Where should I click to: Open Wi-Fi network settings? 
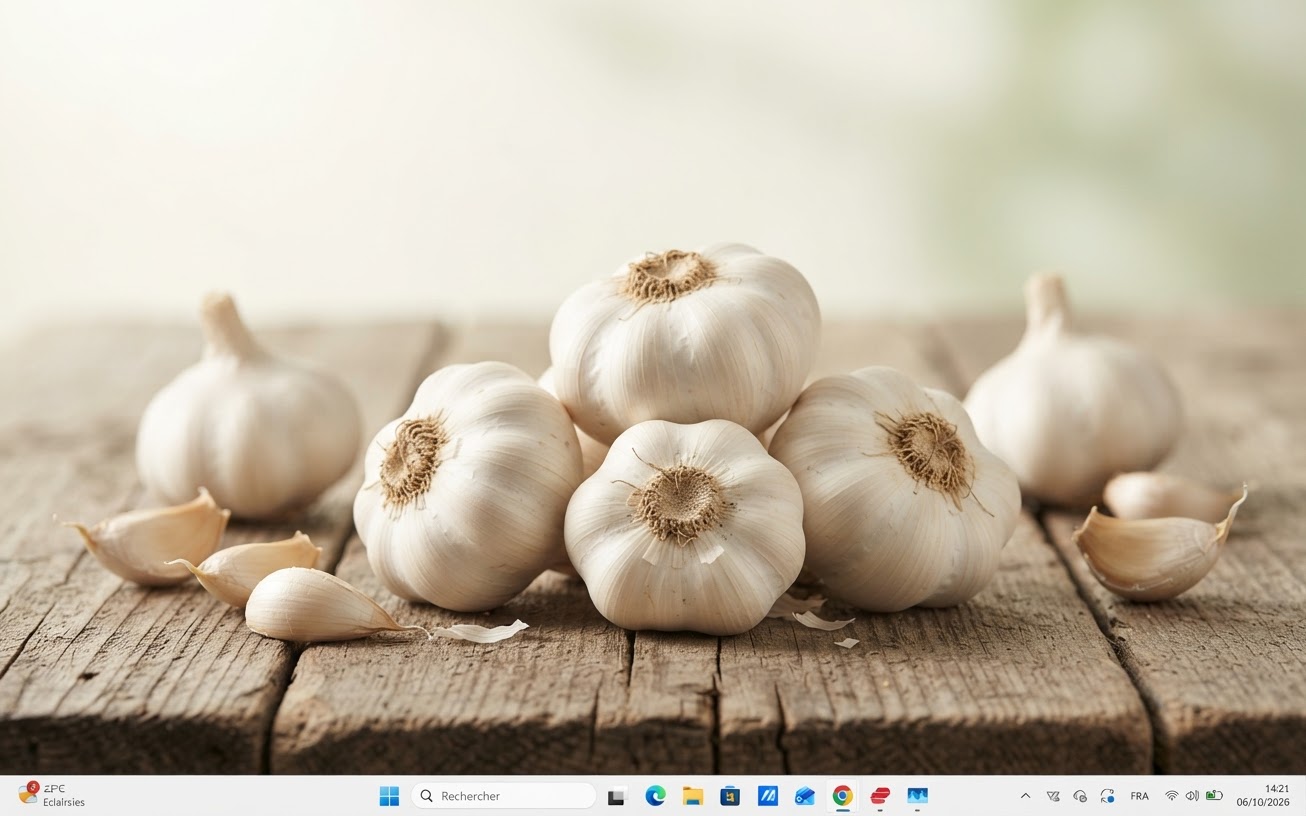(1171, 796)
